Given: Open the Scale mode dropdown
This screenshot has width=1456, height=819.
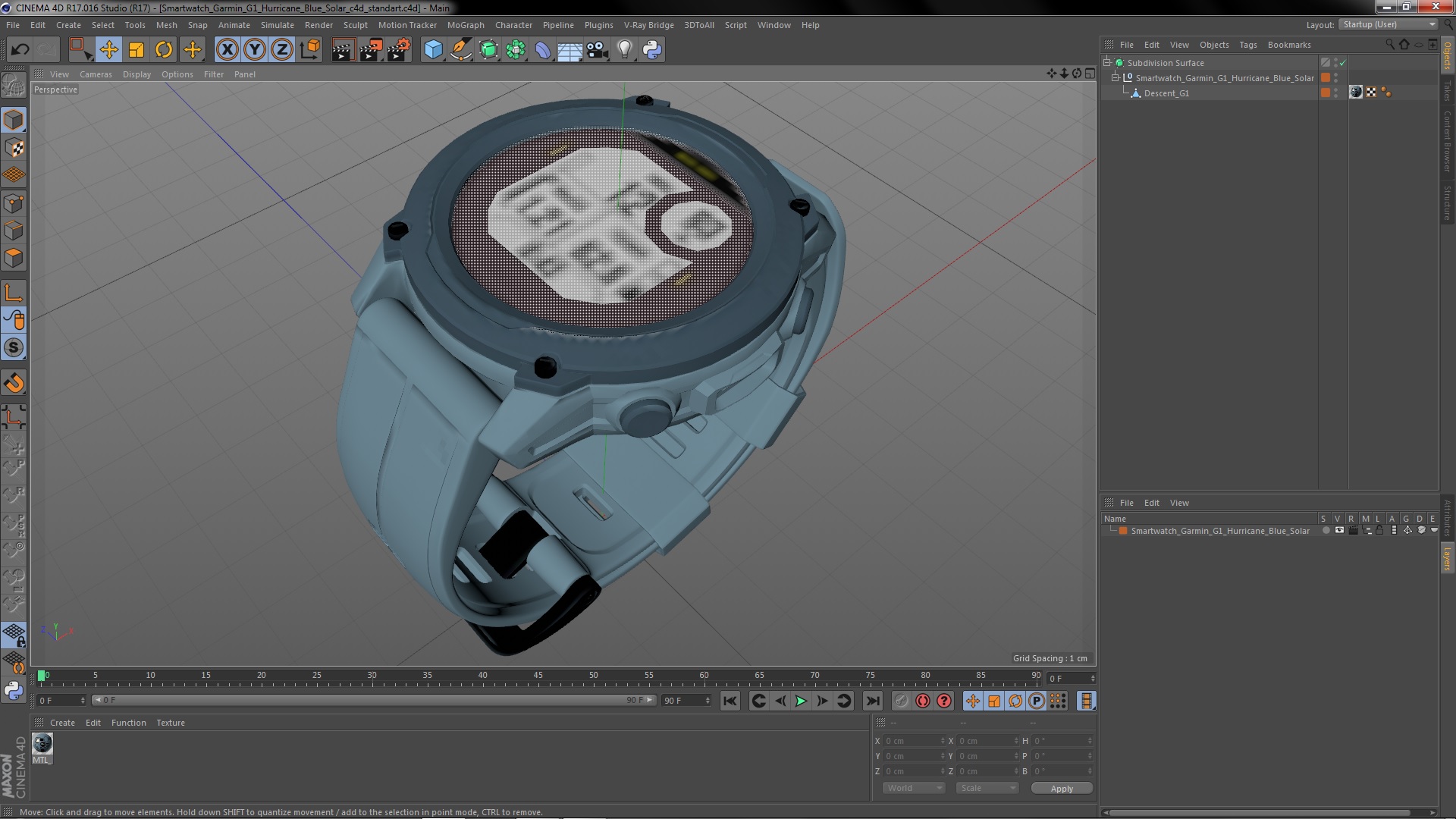Looking at the screenshot, I should tap(987, 789).
